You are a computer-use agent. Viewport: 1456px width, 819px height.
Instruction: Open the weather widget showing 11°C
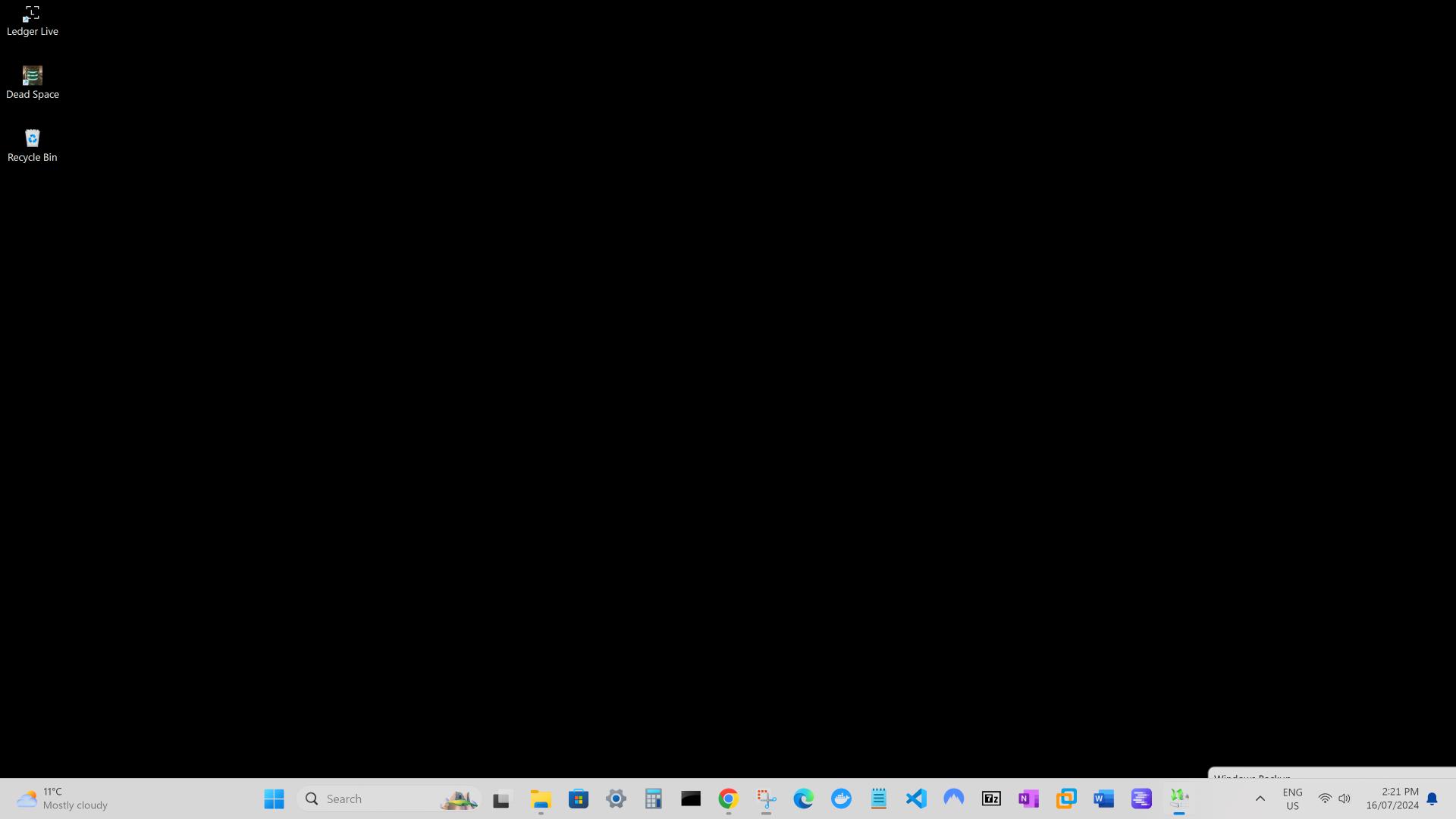tap(62, 799)
